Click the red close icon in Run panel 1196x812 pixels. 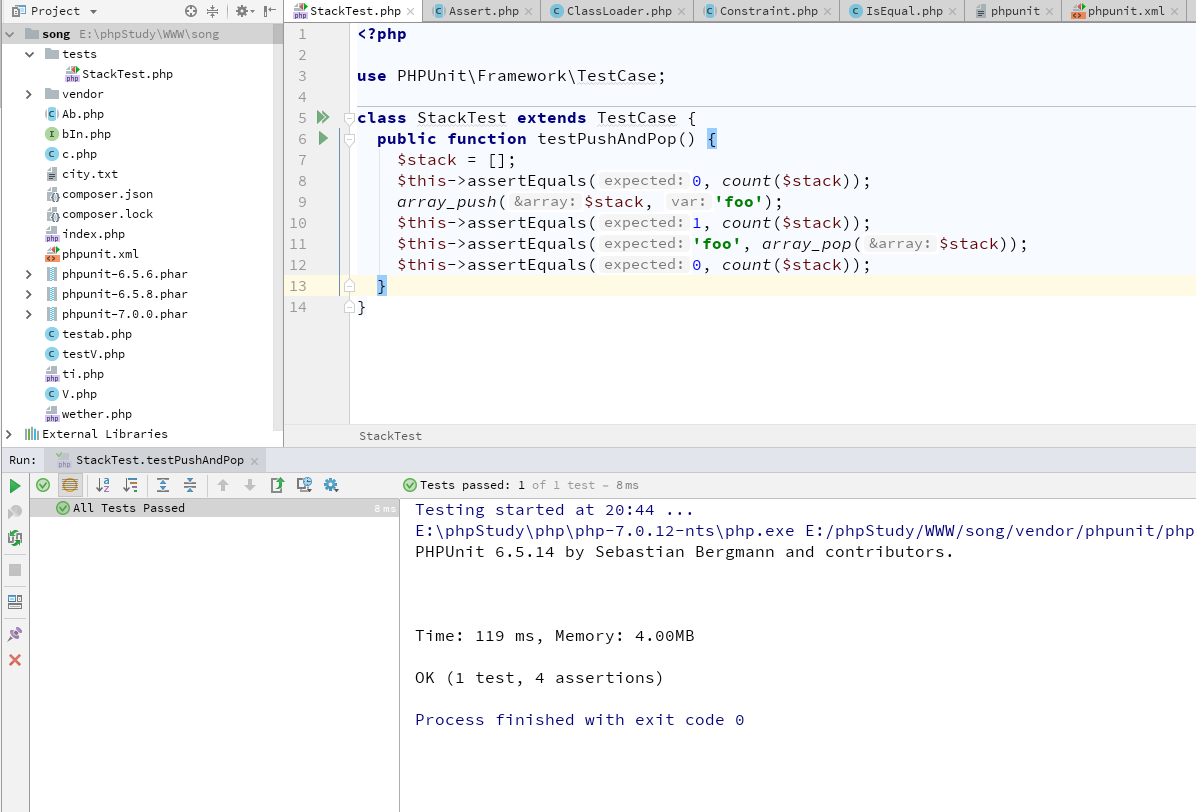point(15,660)
